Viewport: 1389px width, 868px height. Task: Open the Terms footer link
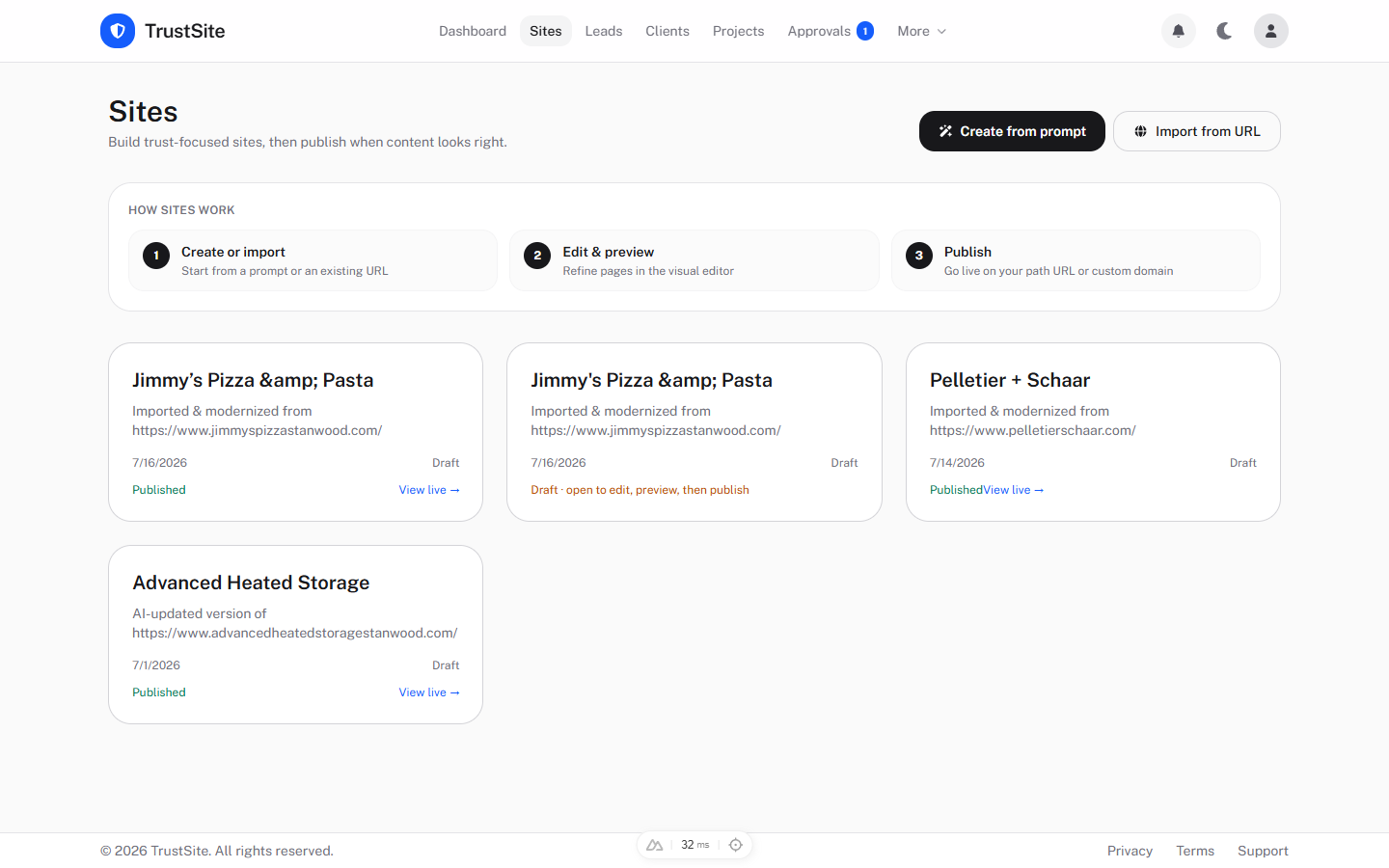1195,851
